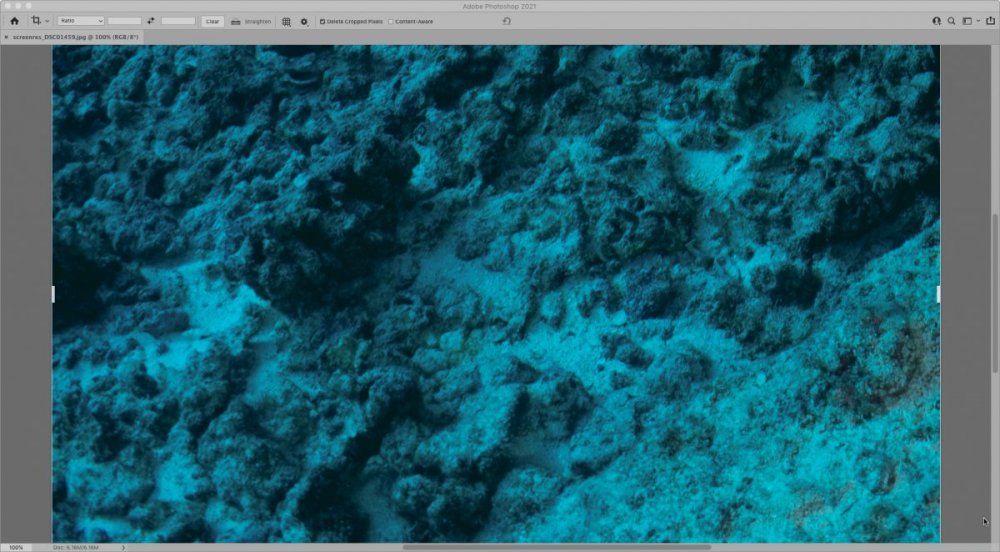Screen dimensions: 1000x552
Task: Enable Content-Aware crop checkbox
Action: [x=391, y=22]
